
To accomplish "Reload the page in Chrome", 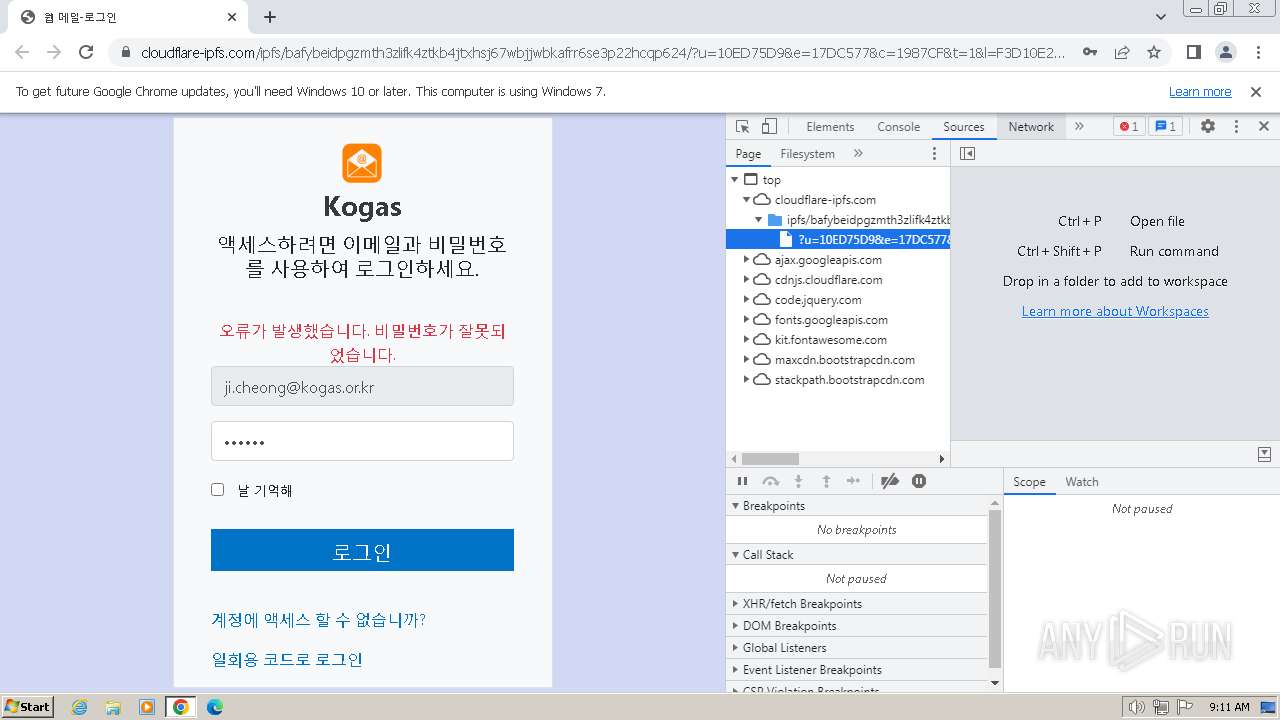I will coord(86,52).
